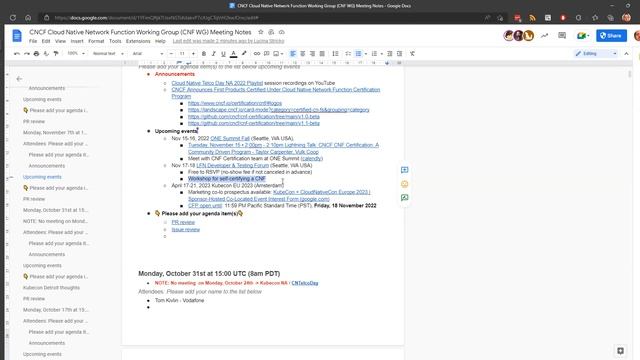Reload the browser page
The width and height of the screenshot is (640, 360).
(13, 18)
